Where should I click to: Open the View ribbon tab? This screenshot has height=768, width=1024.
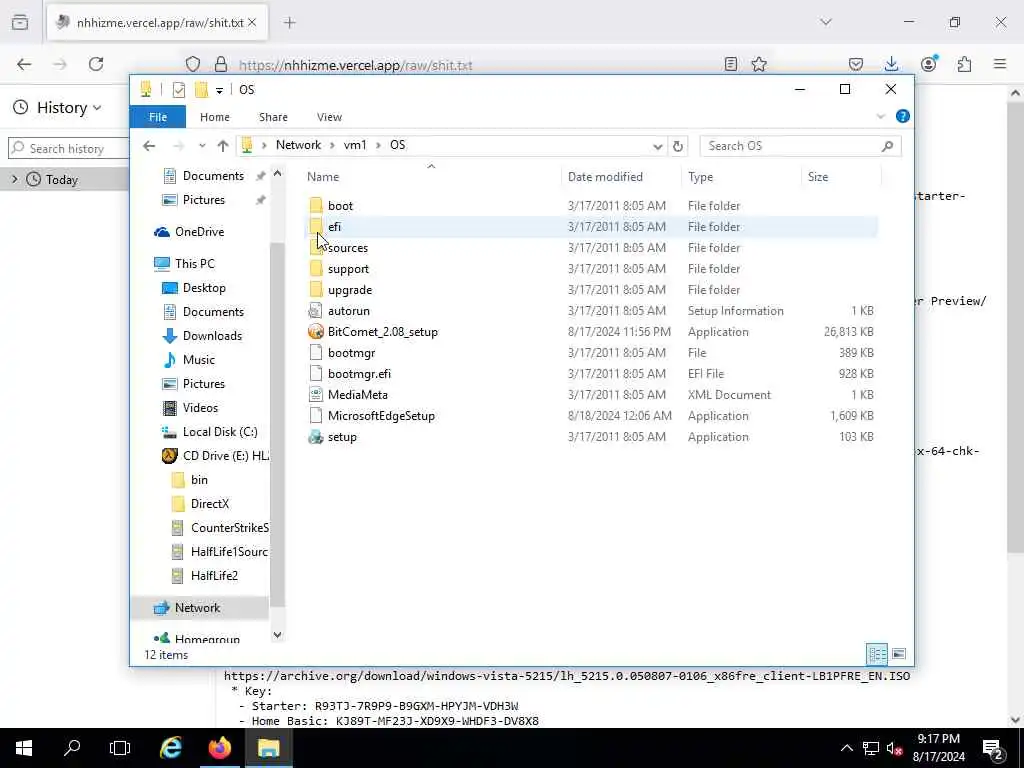(x=329, y=117)
